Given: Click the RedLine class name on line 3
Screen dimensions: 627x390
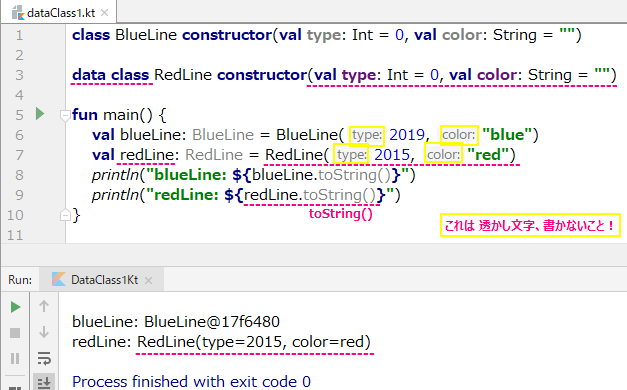Looking at the screenshot, I should [x=183, y=75].
